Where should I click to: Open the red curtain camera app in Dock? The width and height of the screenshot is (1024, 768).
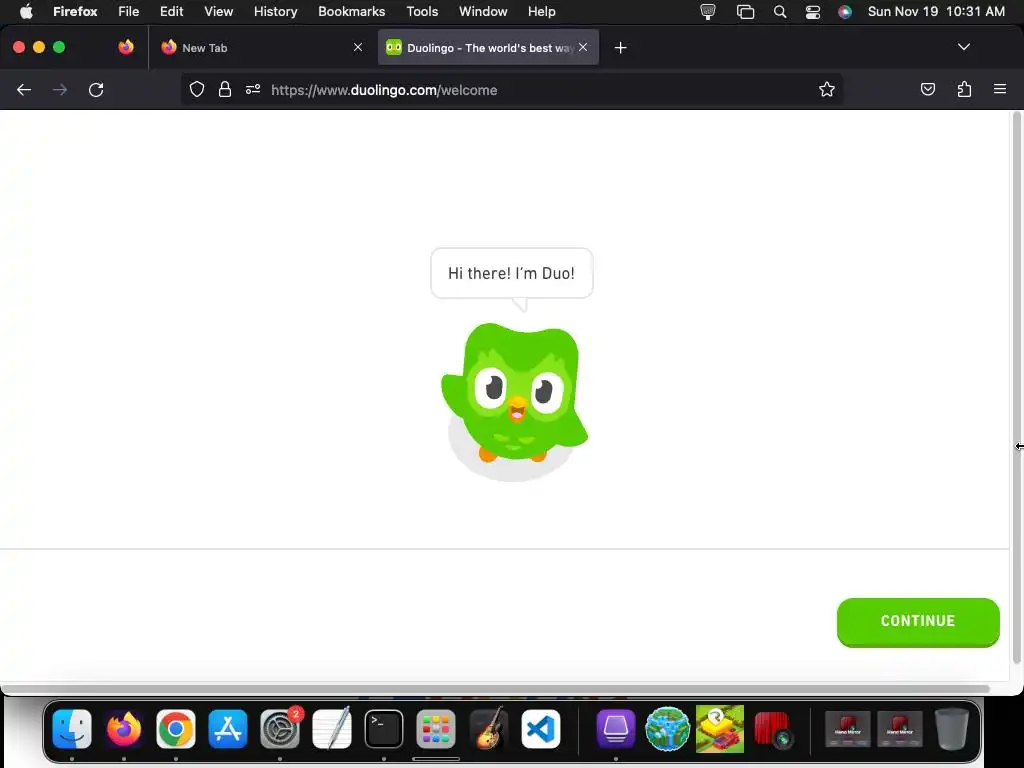point(773,729)
